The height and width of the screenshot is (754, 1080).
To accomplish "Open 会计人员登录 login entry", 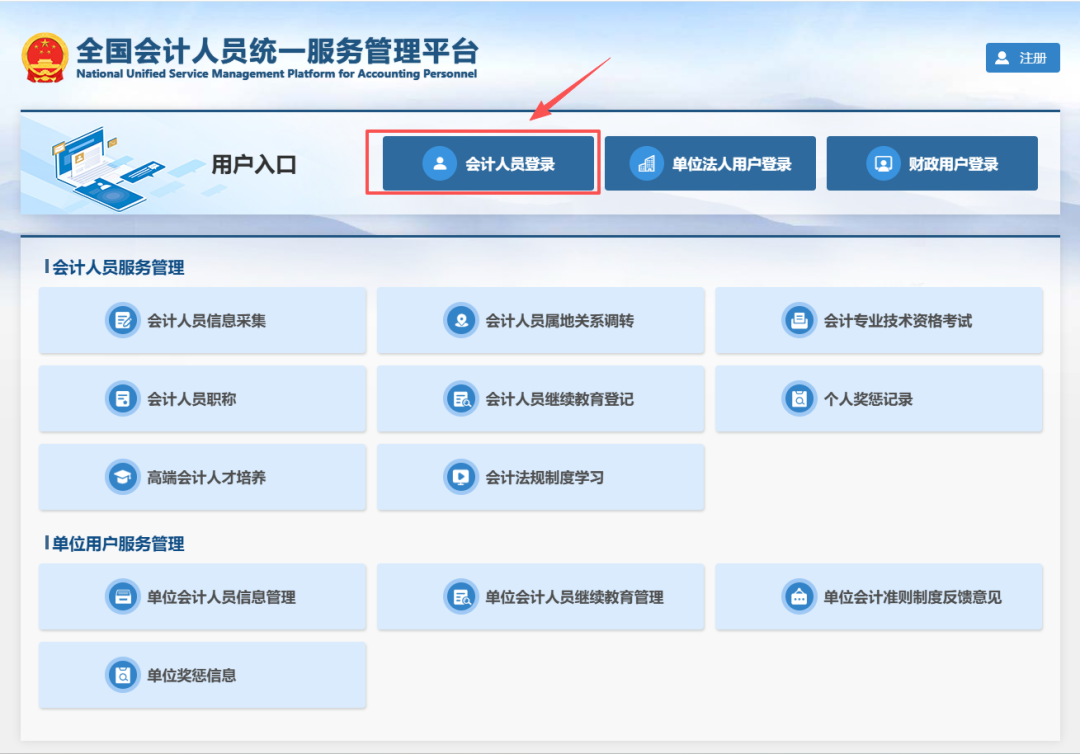I will 488,163.
